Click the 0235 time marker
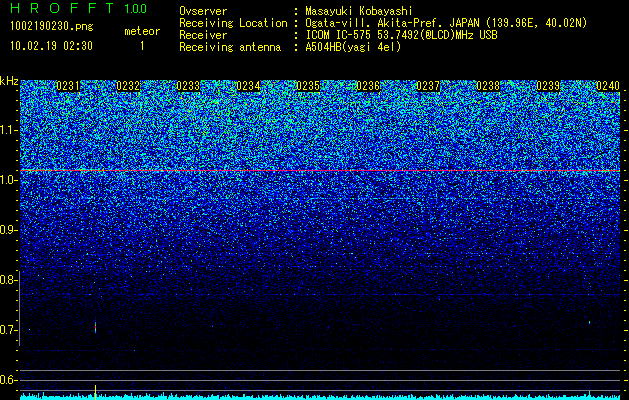The height and width of the screenshot is (400, 629). coord(308,86)
